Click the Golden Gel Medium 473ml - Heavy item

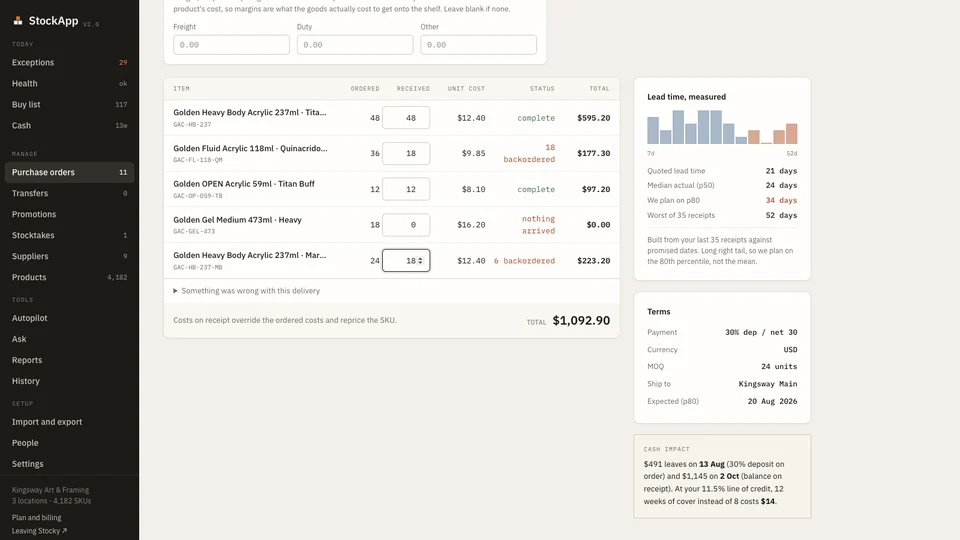tap(238, 220)
